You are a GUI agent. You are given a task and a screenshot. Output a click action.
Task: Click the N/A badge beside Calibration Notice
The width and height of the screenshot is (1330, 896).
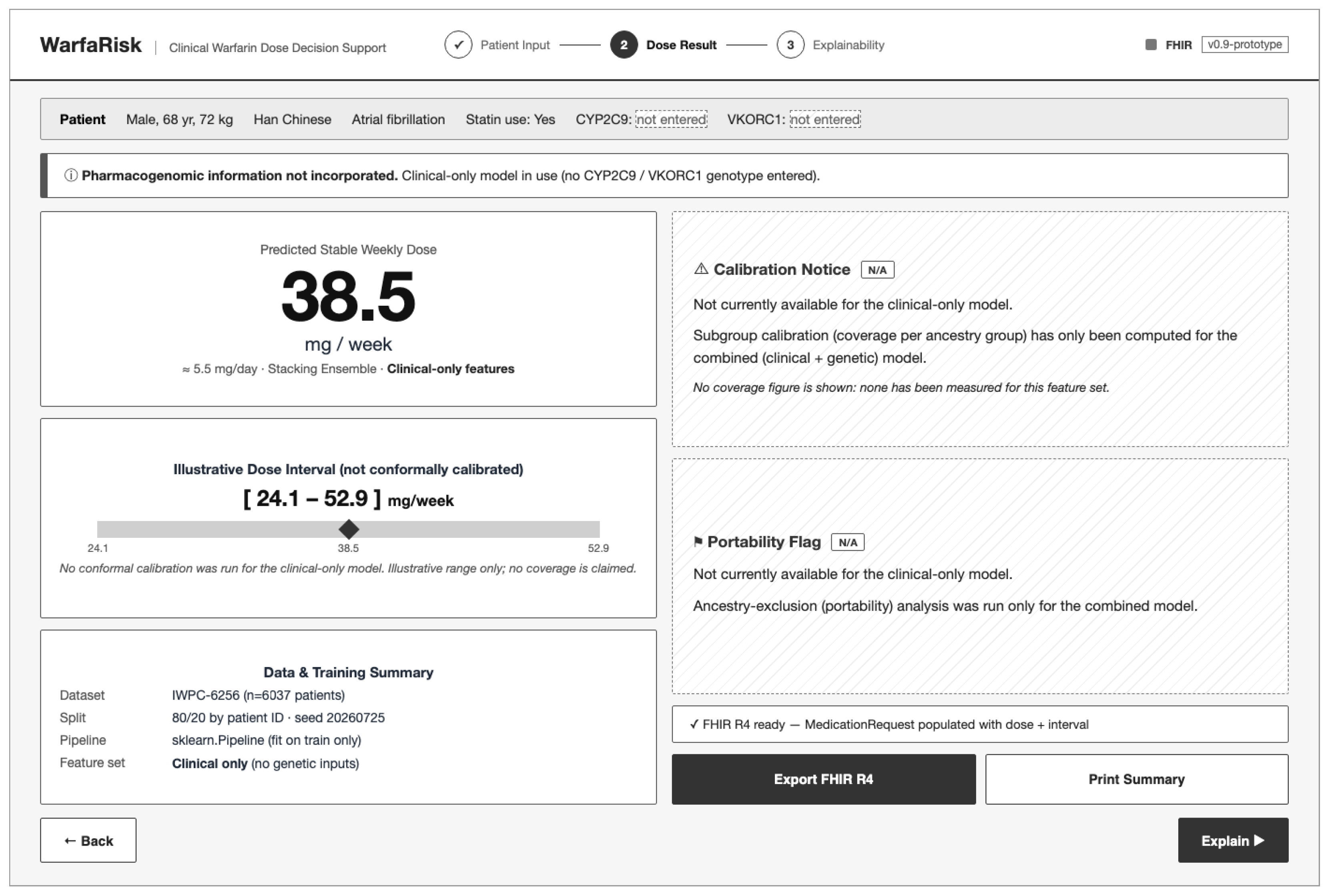877,270
